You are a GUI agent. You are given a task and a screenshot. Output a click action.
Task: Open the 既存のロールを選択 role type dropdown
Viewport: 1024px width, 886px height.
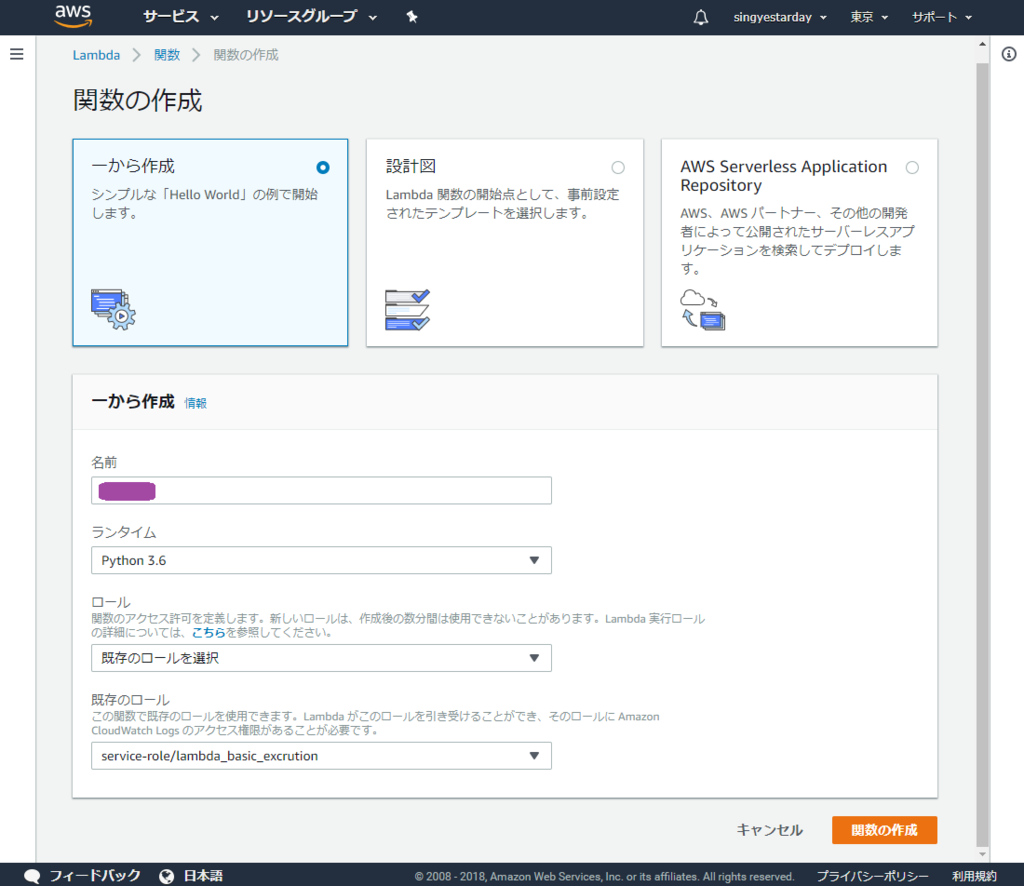click(x=321, y=658)
